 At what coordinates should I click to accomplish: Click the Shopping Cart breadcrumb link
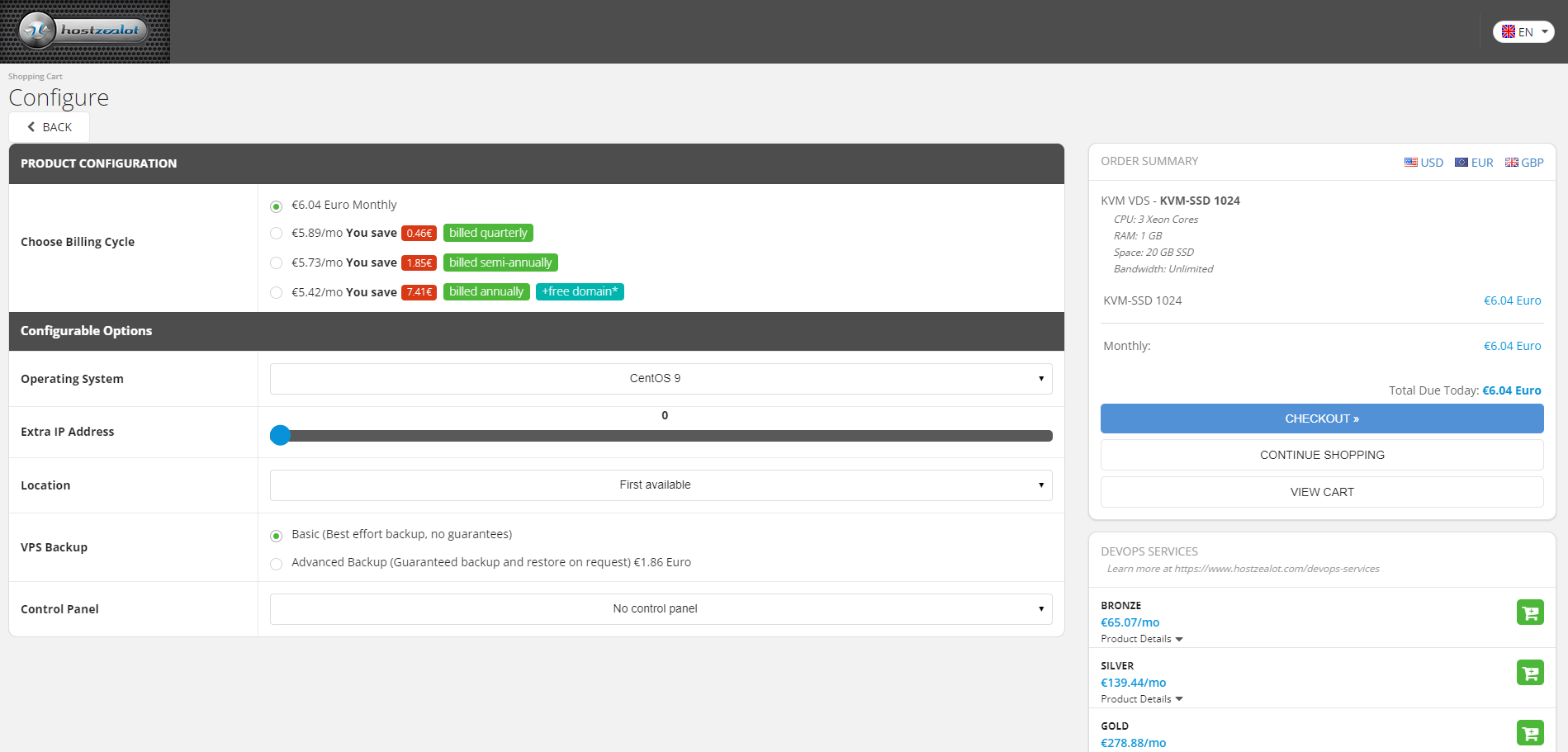click(36, 77)
